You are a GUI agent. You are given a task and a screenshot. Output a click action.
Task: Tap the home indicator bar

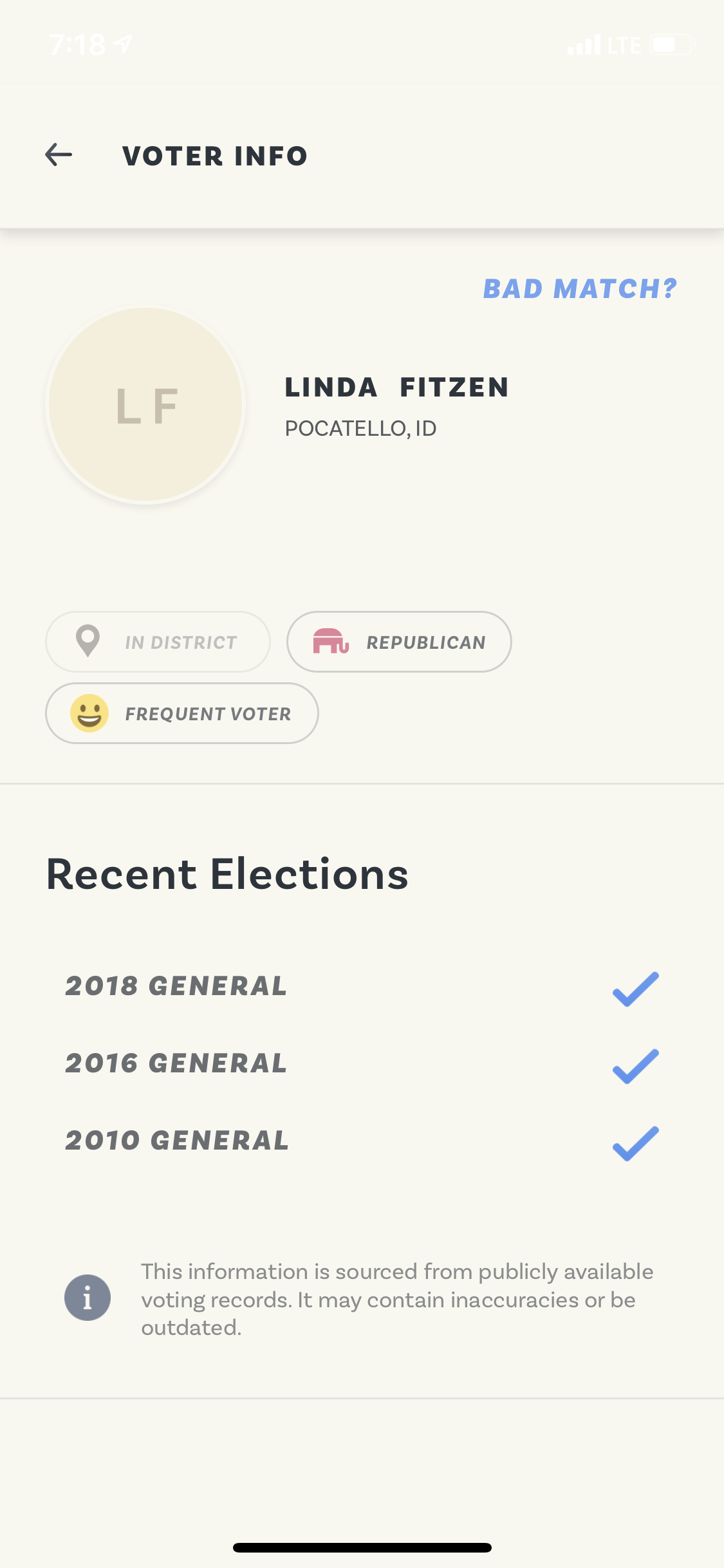click(x=362, y=1547)
